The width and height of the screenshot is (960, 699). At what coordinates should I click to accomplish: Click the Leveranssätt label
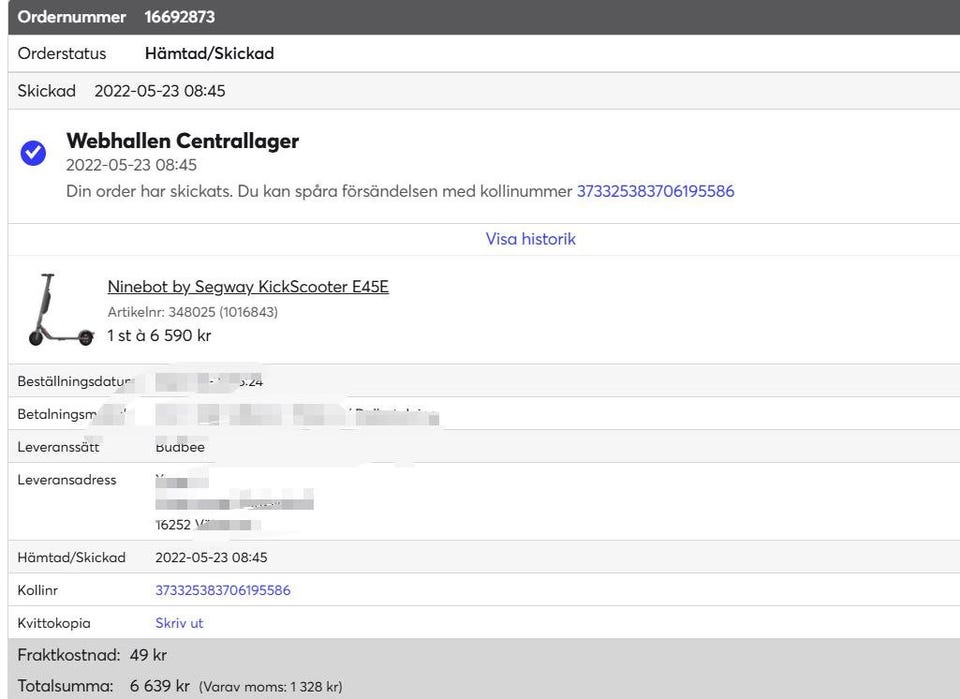point(58,447)
